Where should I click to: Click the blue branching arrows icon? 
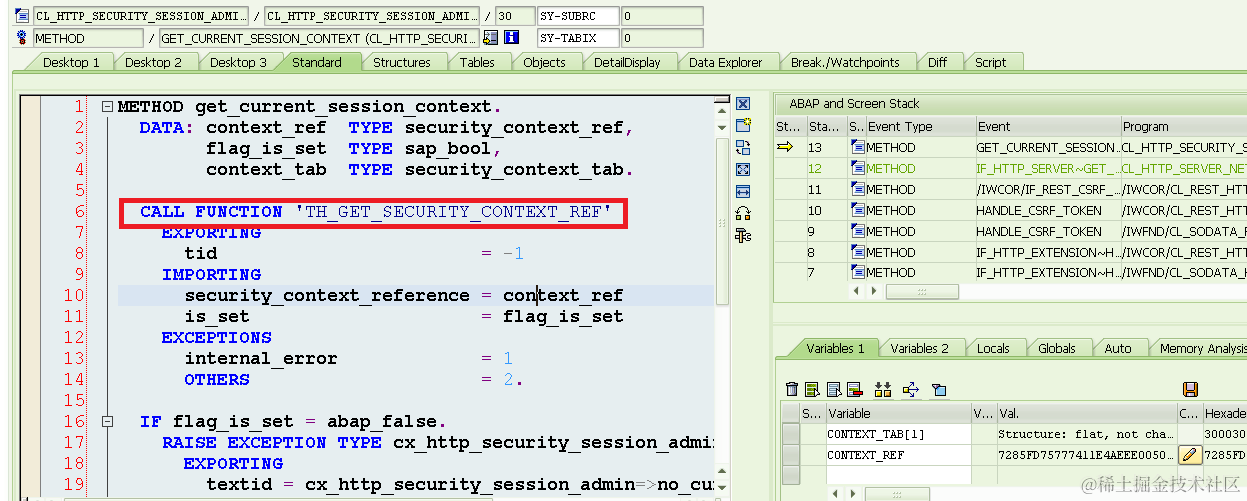coord(910,389)
